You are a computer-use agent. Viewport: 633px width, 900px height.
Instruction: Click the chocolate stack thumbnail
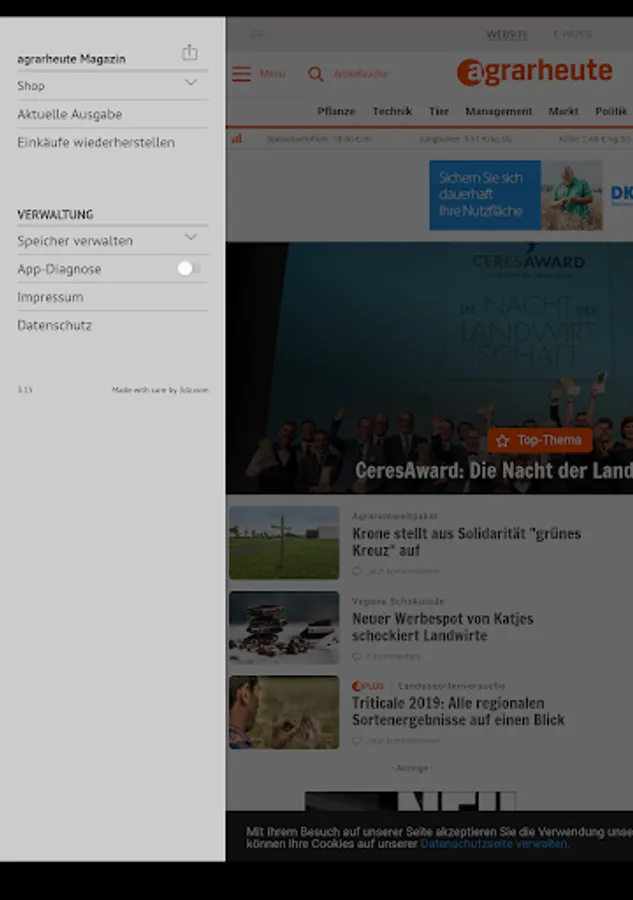(284, 627)
